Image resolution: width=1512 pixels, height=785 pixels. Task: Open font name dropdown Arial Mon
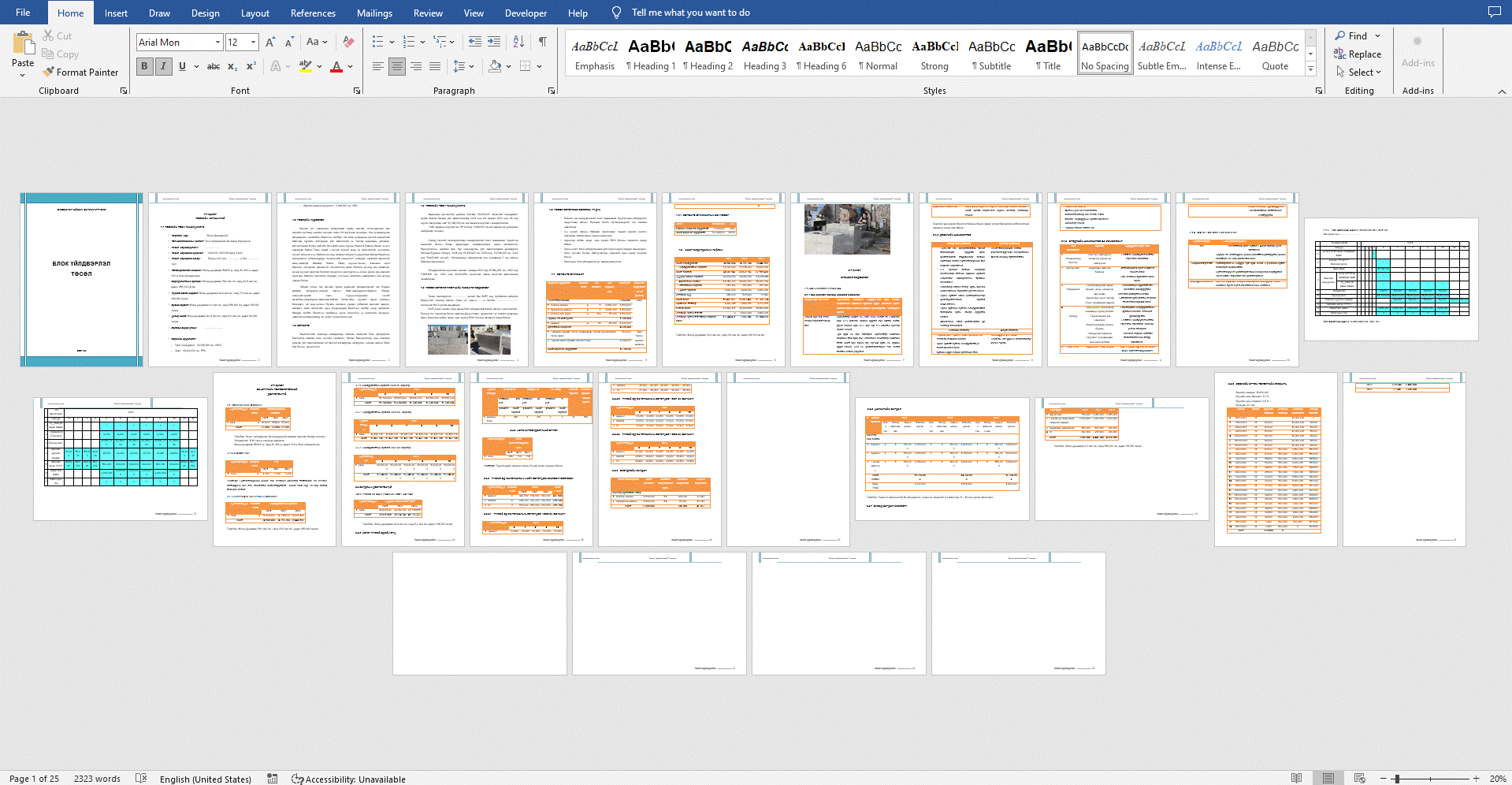click(x=218, y=42)
